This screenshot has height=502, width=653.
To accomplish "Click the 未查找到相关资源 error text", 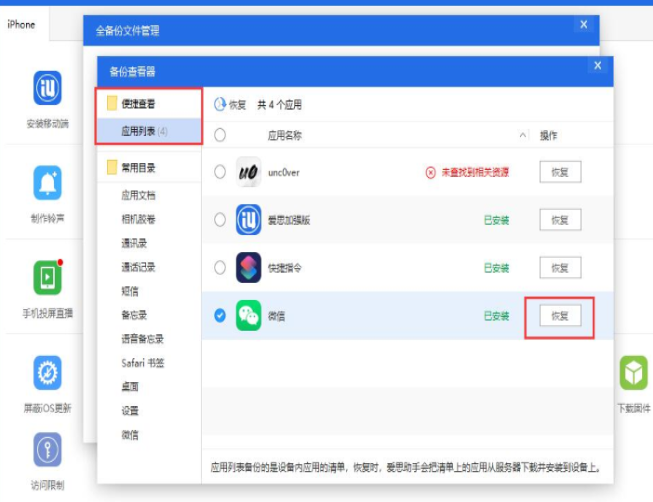I will point(475,172).
